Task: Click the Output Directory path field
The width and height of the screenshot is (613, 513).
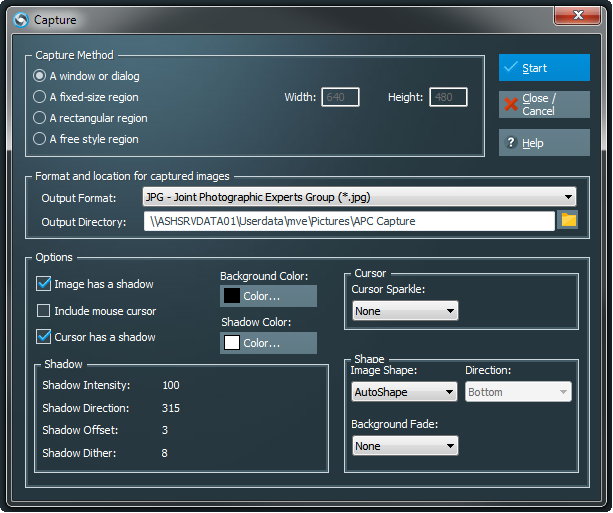Action: coord(348,221)
